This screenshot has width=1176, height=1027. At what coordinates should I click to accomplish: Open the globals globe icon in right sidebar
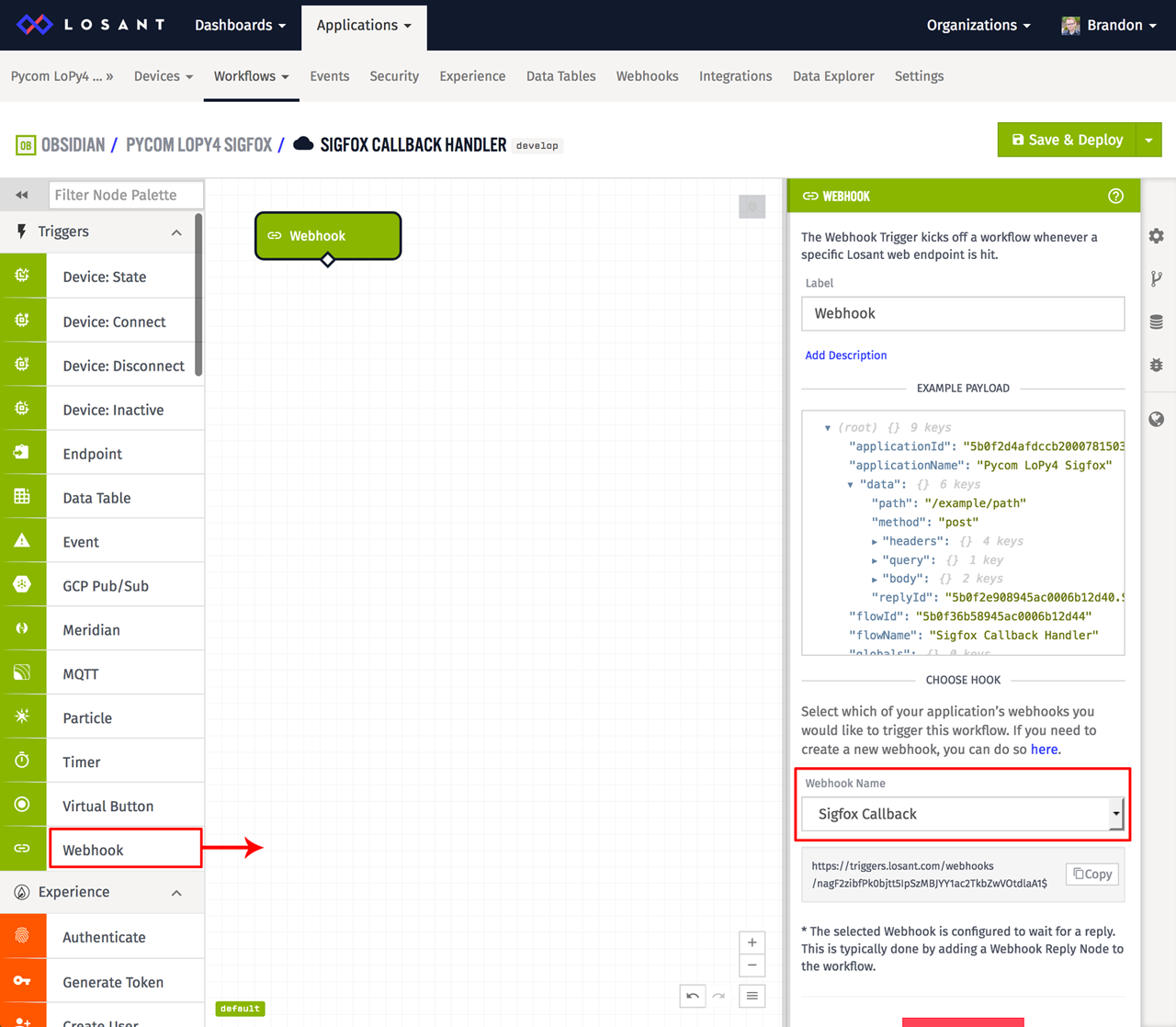(1157, 419)
